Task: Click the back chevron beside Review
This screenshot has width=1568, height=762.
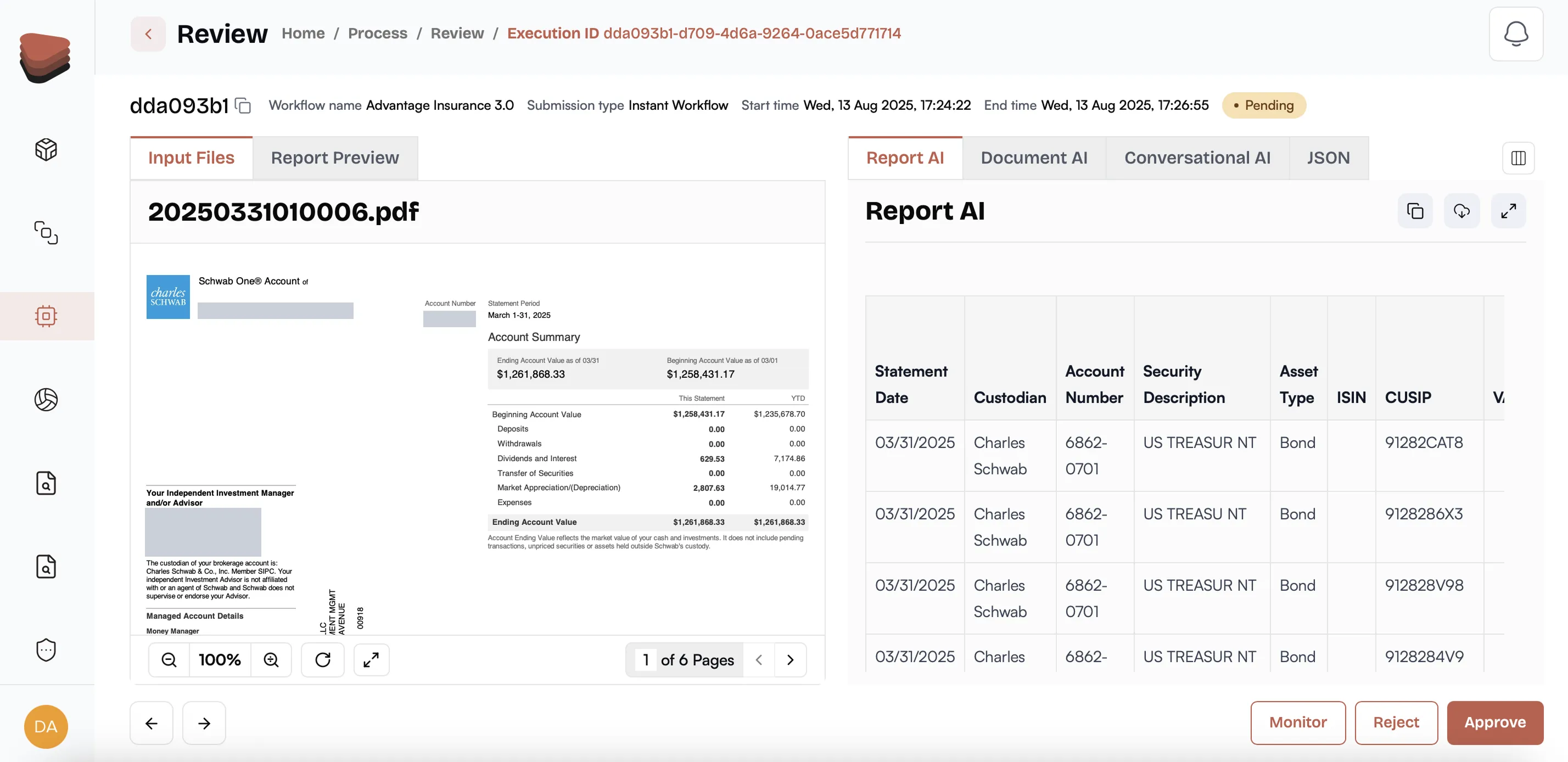Action: tap(148, 34)
